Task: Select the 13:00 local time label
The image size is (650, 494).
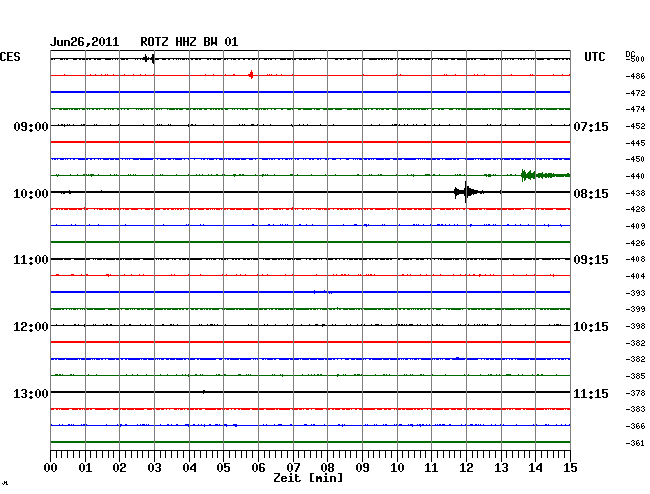Action: tap(31, 393)
